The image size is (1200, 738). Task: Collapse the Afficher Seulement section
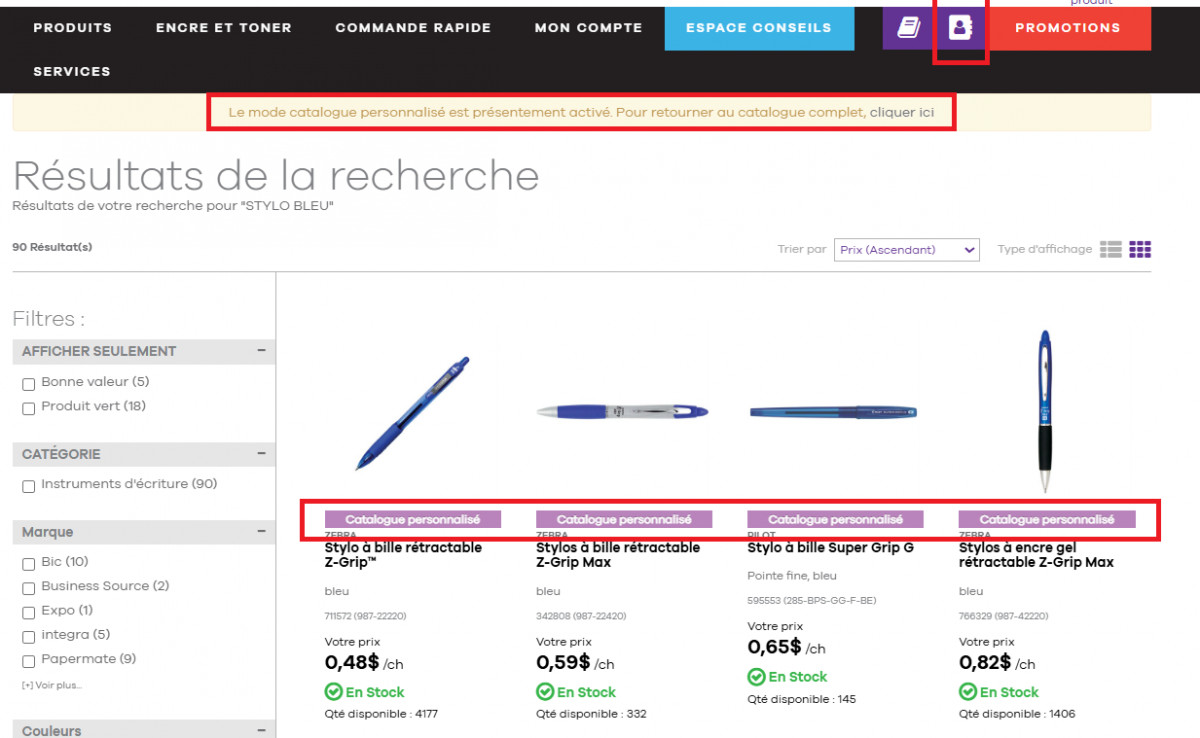pos(264,351)
